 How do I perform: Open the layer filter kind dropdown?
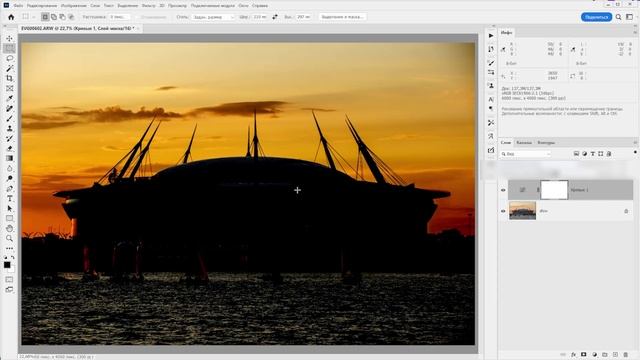(x=526, y=154)
